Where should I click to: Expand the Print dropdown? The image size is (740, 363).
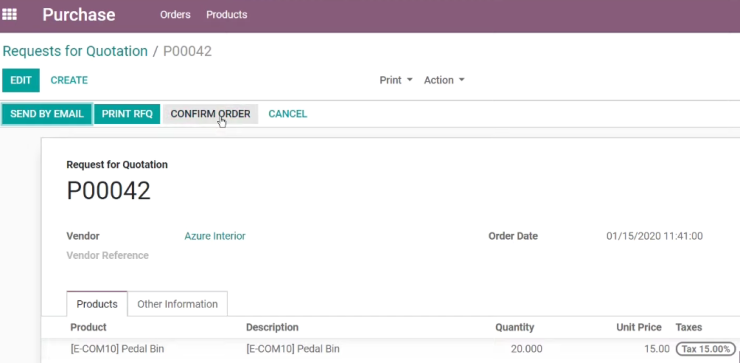pyautogui.click(x=396, y=80)
